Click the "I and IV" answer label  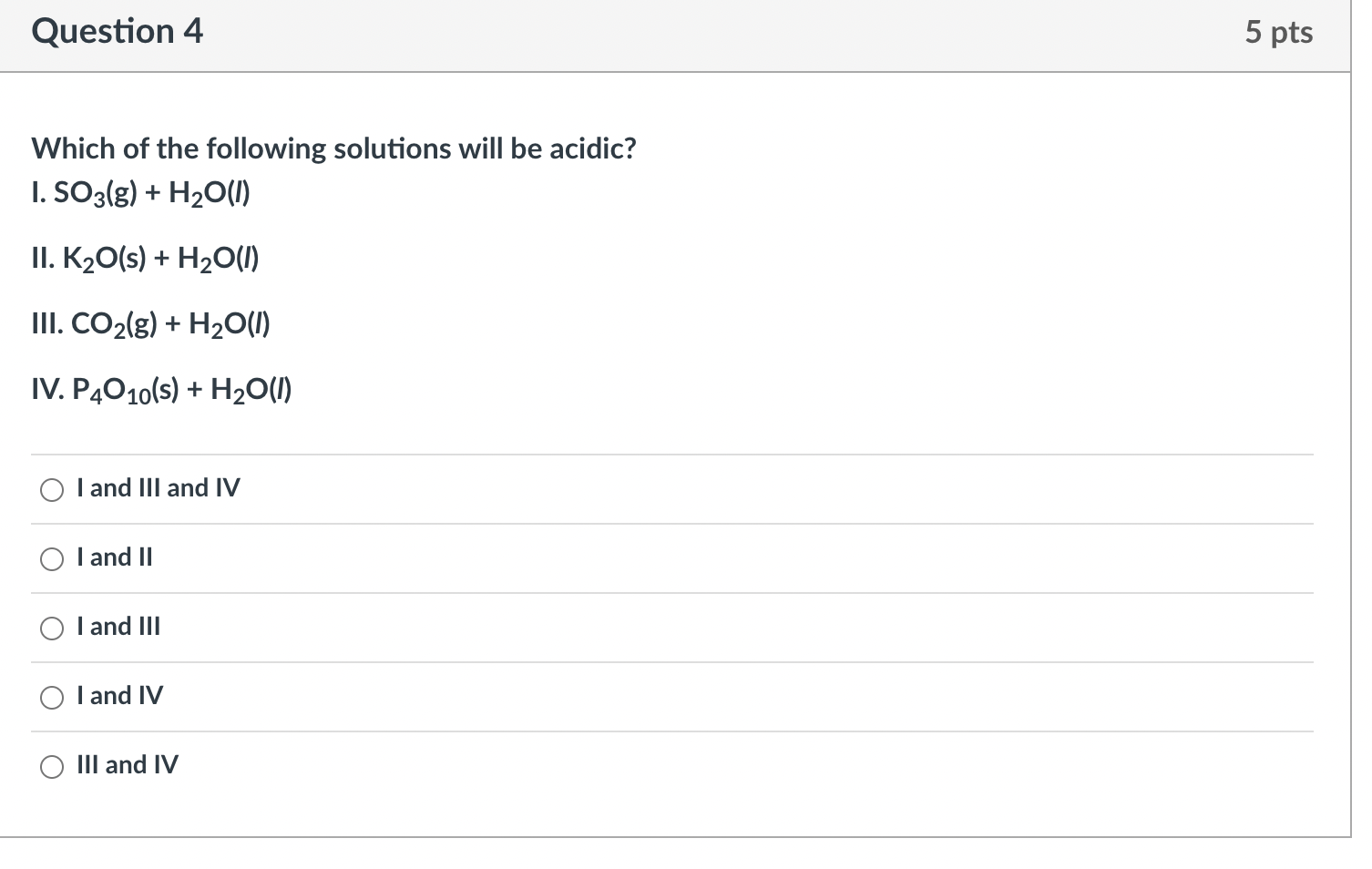point(120,696)
